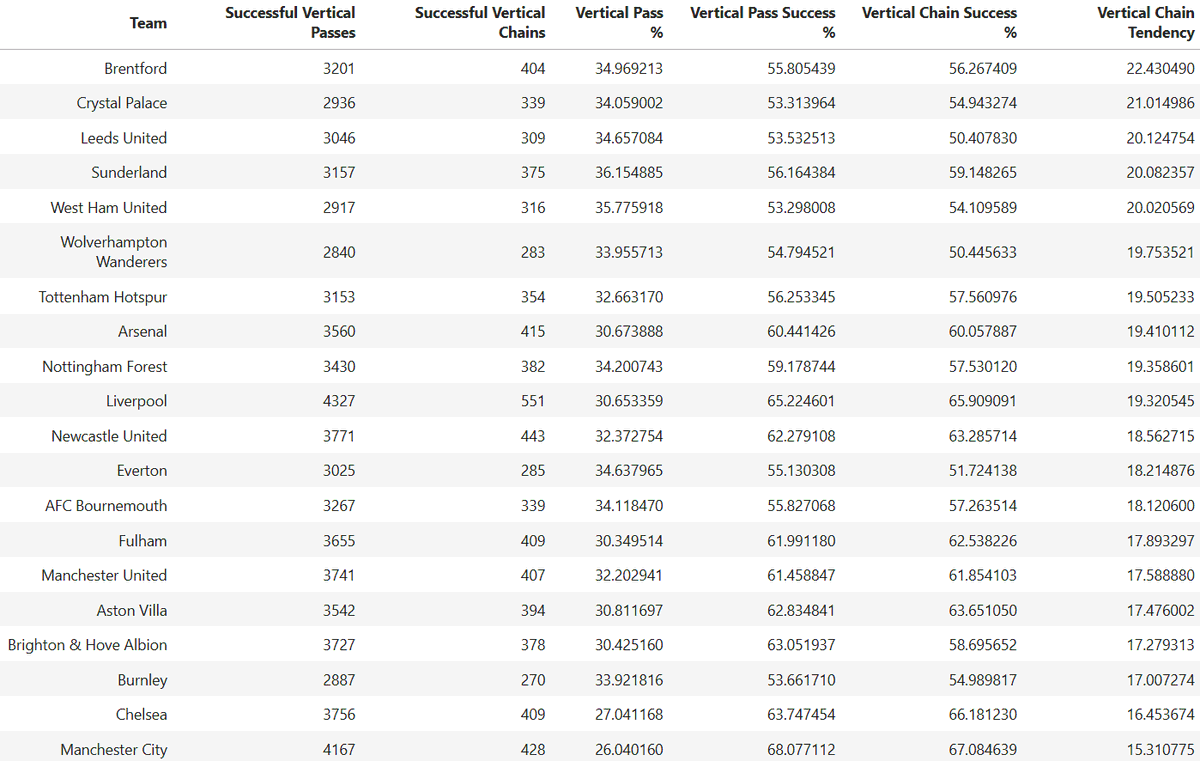Click Sunderland's 36.154885 vertical pass value
The height and width of the screenshot is (761, 1200).
tap(629, 173)
